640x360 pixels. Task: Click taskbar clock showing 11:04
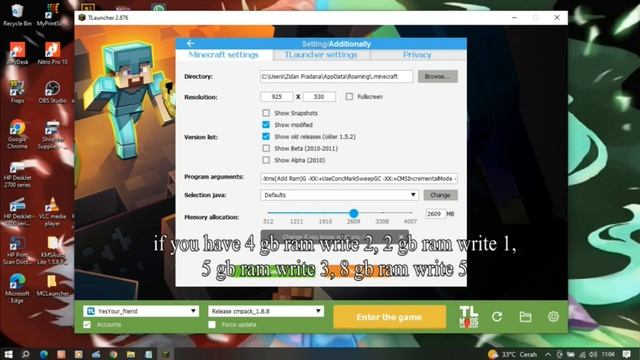[x=608, y=354]
